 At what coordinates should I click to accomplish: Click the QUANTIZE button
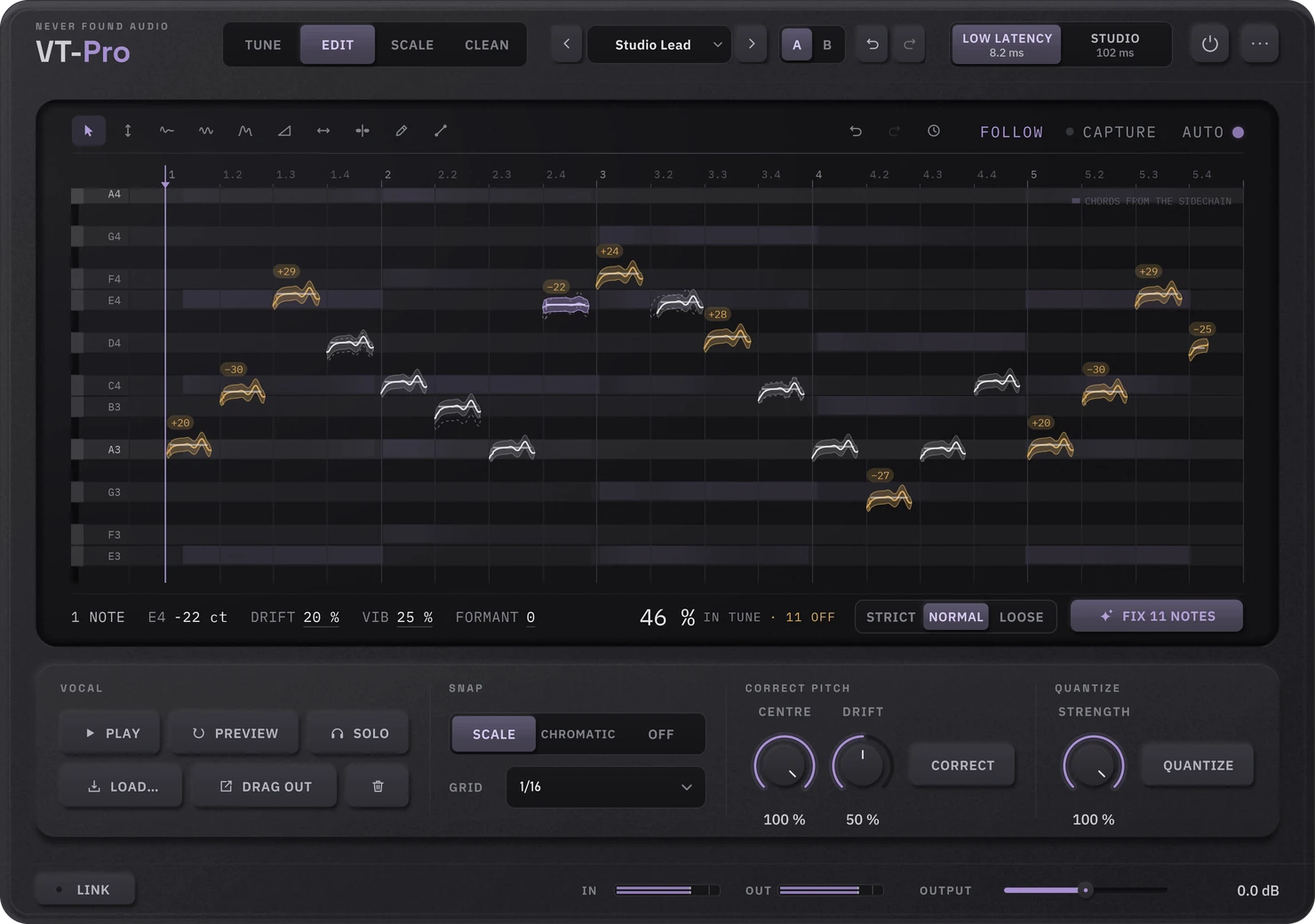pos(1198,765)
